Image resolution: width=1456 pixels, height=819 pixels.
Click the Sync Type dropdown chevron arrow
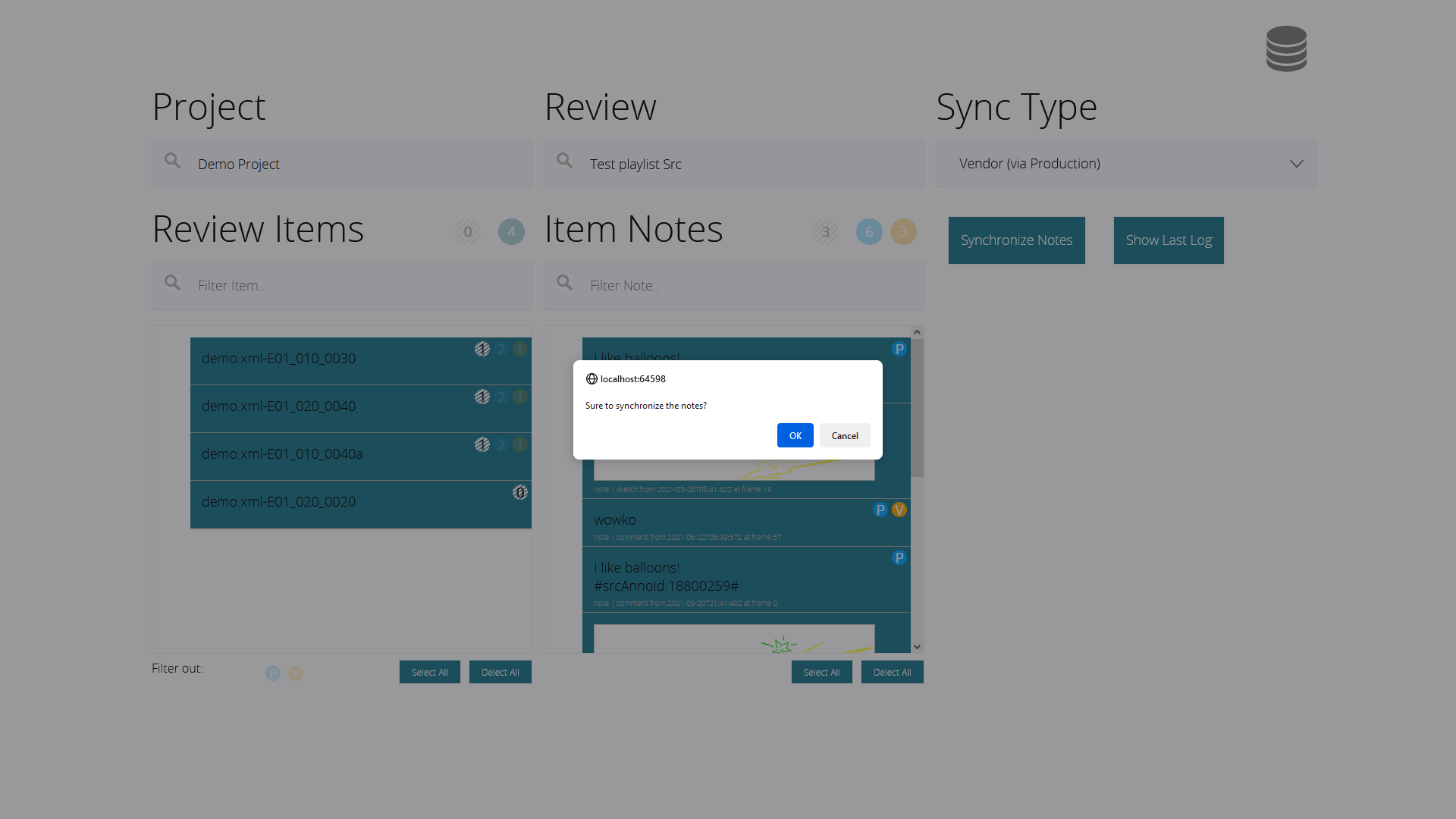pyautogui.click(x=1297, y=164)
